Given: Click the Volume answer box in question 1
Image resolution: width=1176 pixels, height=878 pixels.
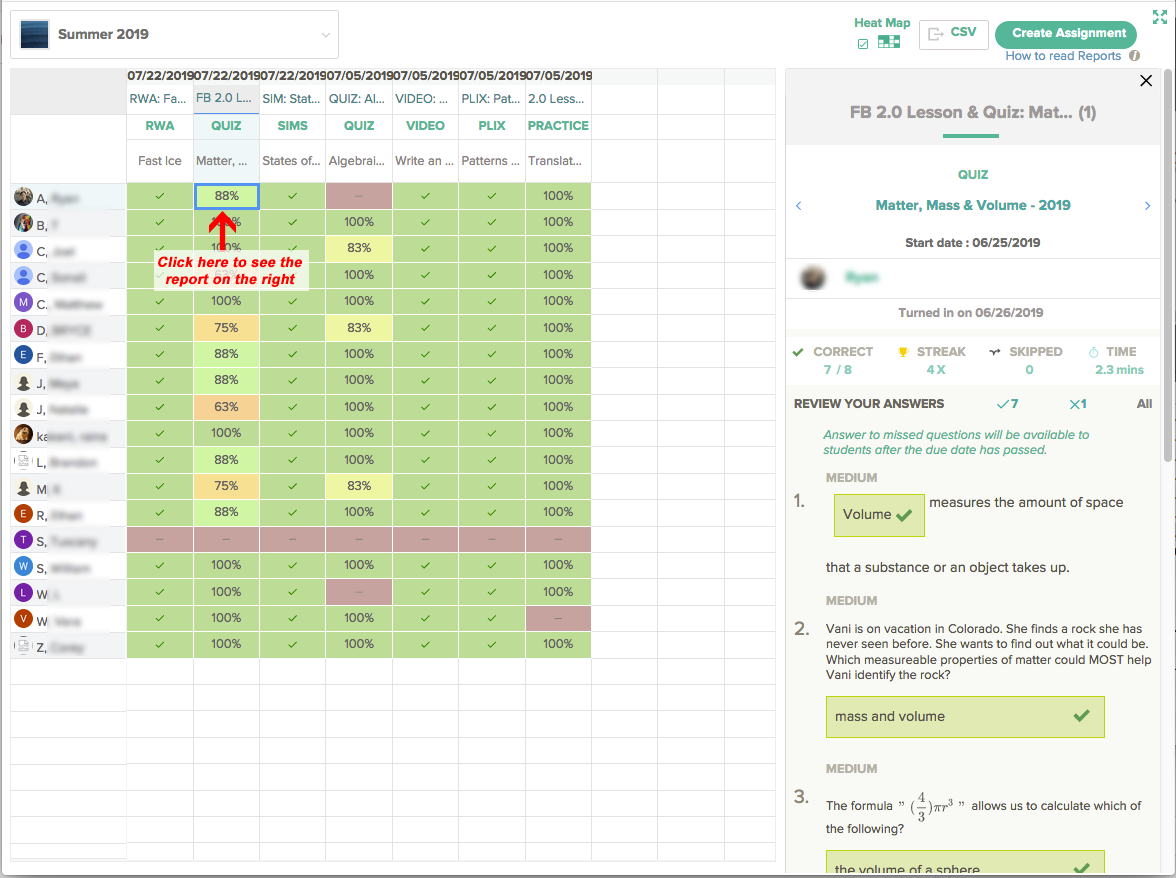Looking at the screenshot, I should pyautogui.click(x=879, y=515).
